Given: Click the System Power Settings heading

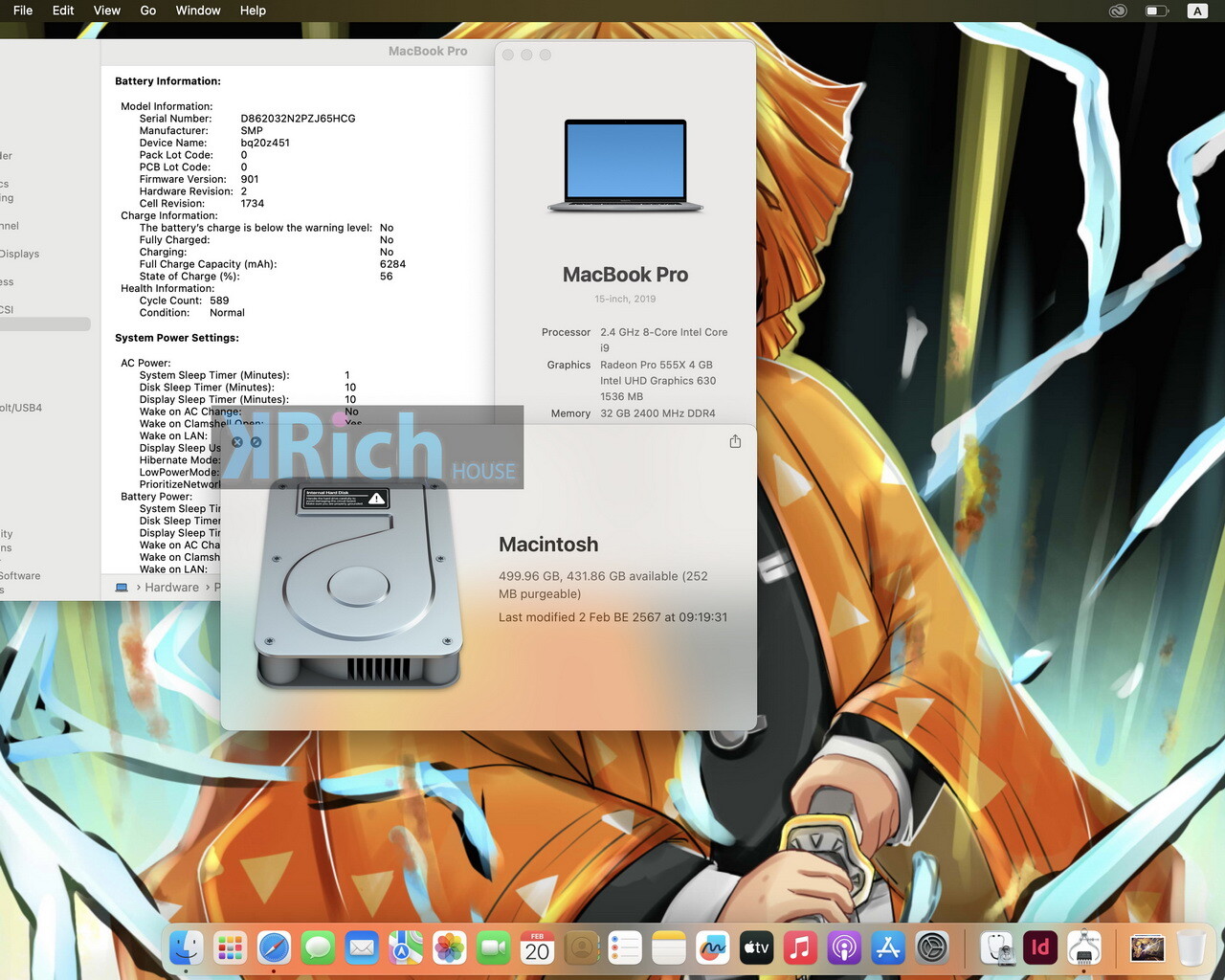Looking at the screenshot, I should click(177, 338).
